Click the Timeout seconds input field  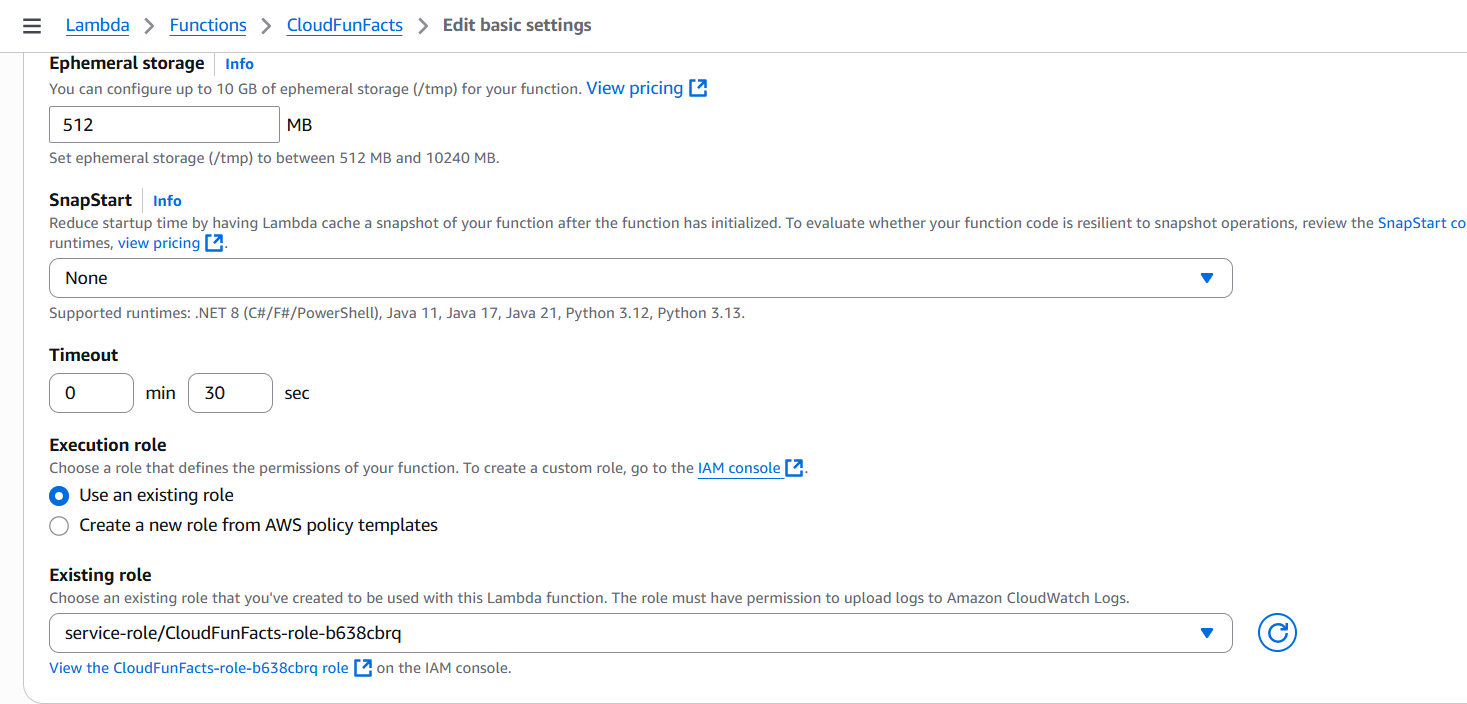(x=230, y=393)
